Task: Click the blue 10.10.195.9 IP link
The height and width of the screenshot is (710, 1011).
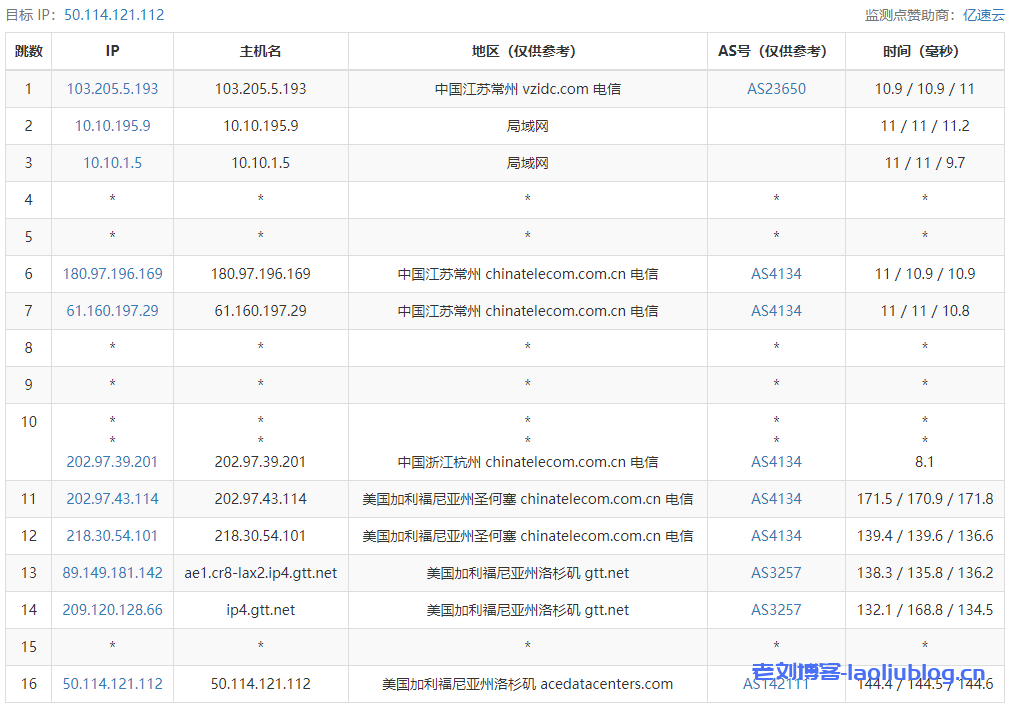Action: pos(112,126)
